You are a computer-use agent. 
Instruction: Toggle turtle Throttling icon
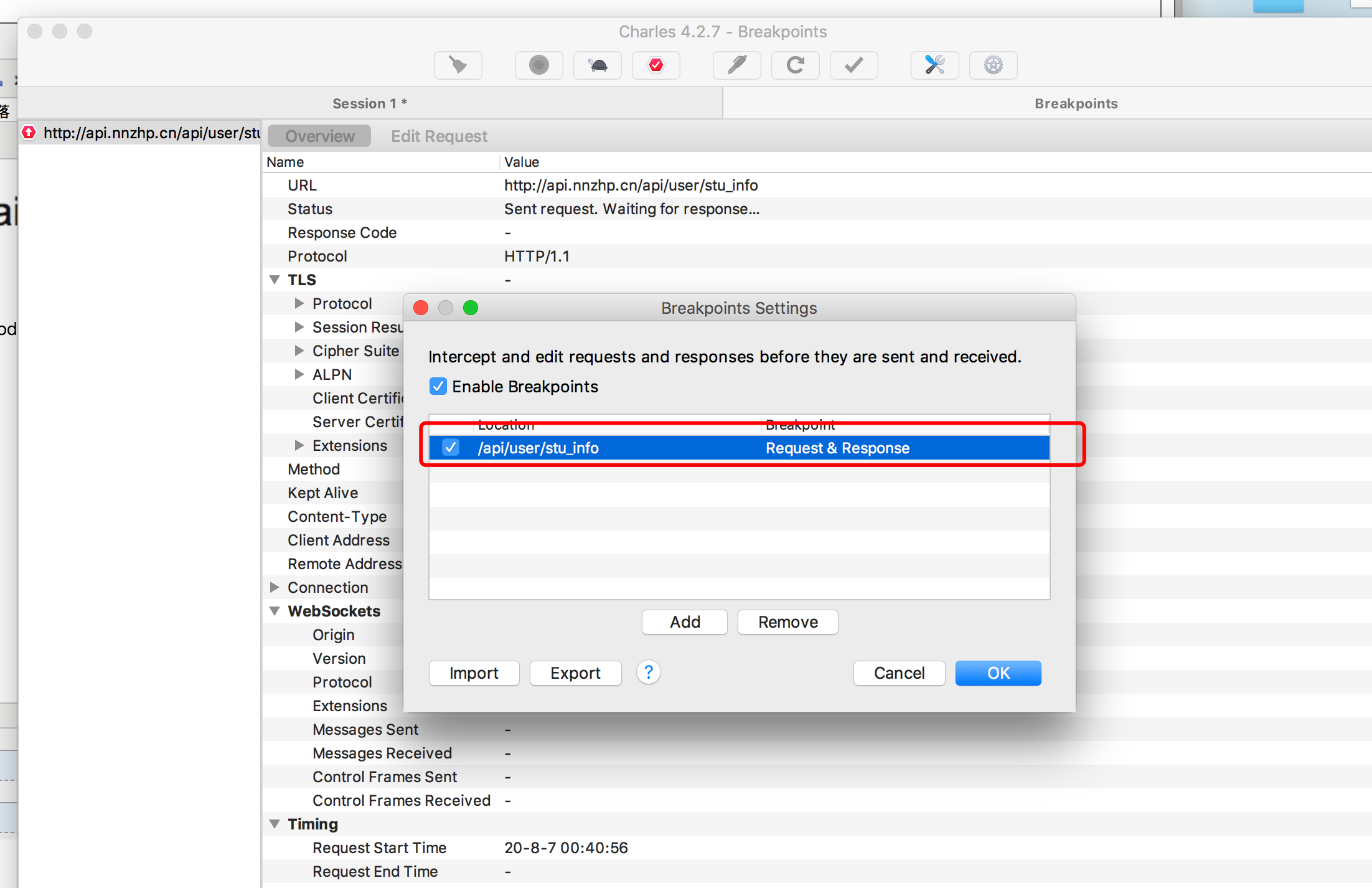pyautogui.click(x=597, y=65)
